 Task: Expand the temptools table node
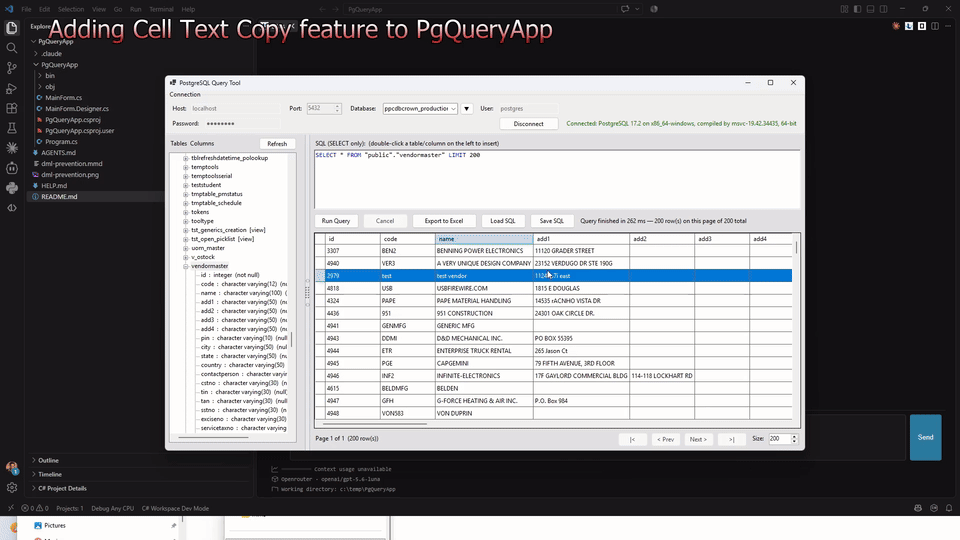pyautogui.click(x=186, y=167)
